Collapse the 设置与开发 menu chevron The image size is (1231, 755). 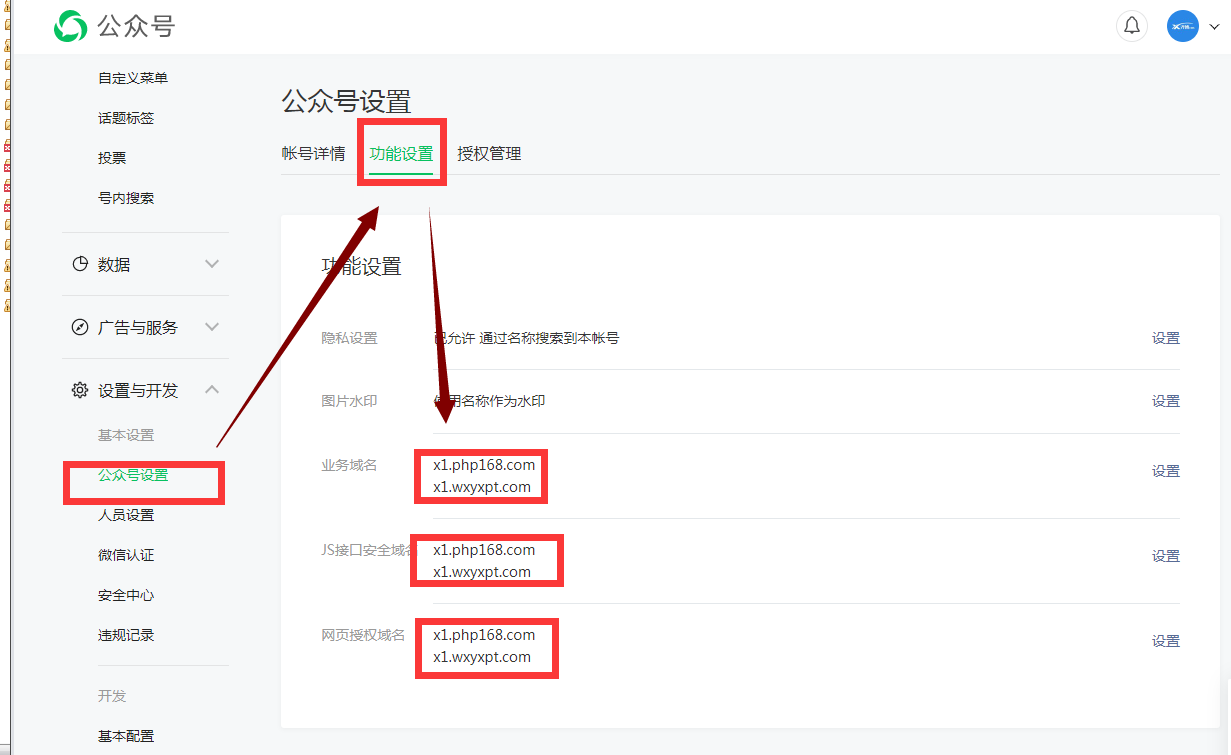coord(212,390)
